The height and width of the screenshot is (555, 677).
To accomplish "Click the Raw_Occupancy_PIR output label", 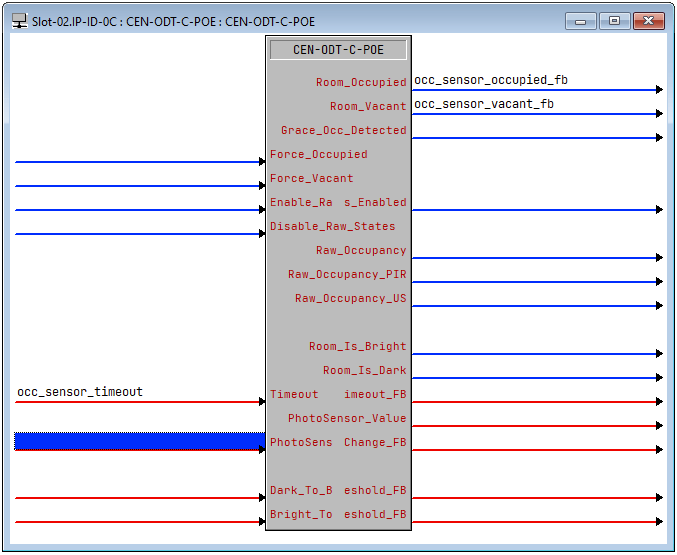I will pos(347,274).
